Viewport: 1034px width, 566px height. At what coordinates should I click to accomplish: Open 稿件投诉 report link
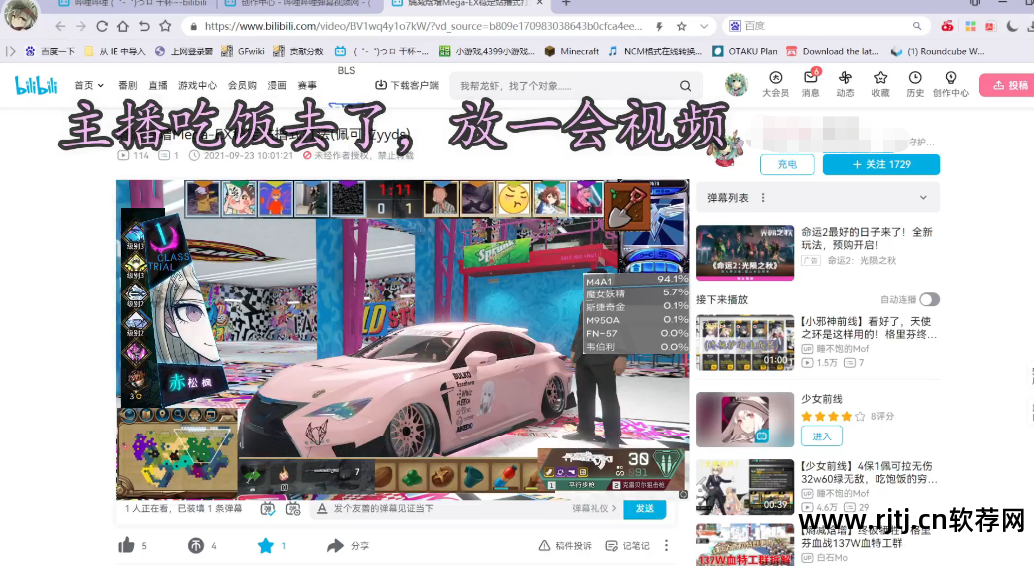click(565, 546)
